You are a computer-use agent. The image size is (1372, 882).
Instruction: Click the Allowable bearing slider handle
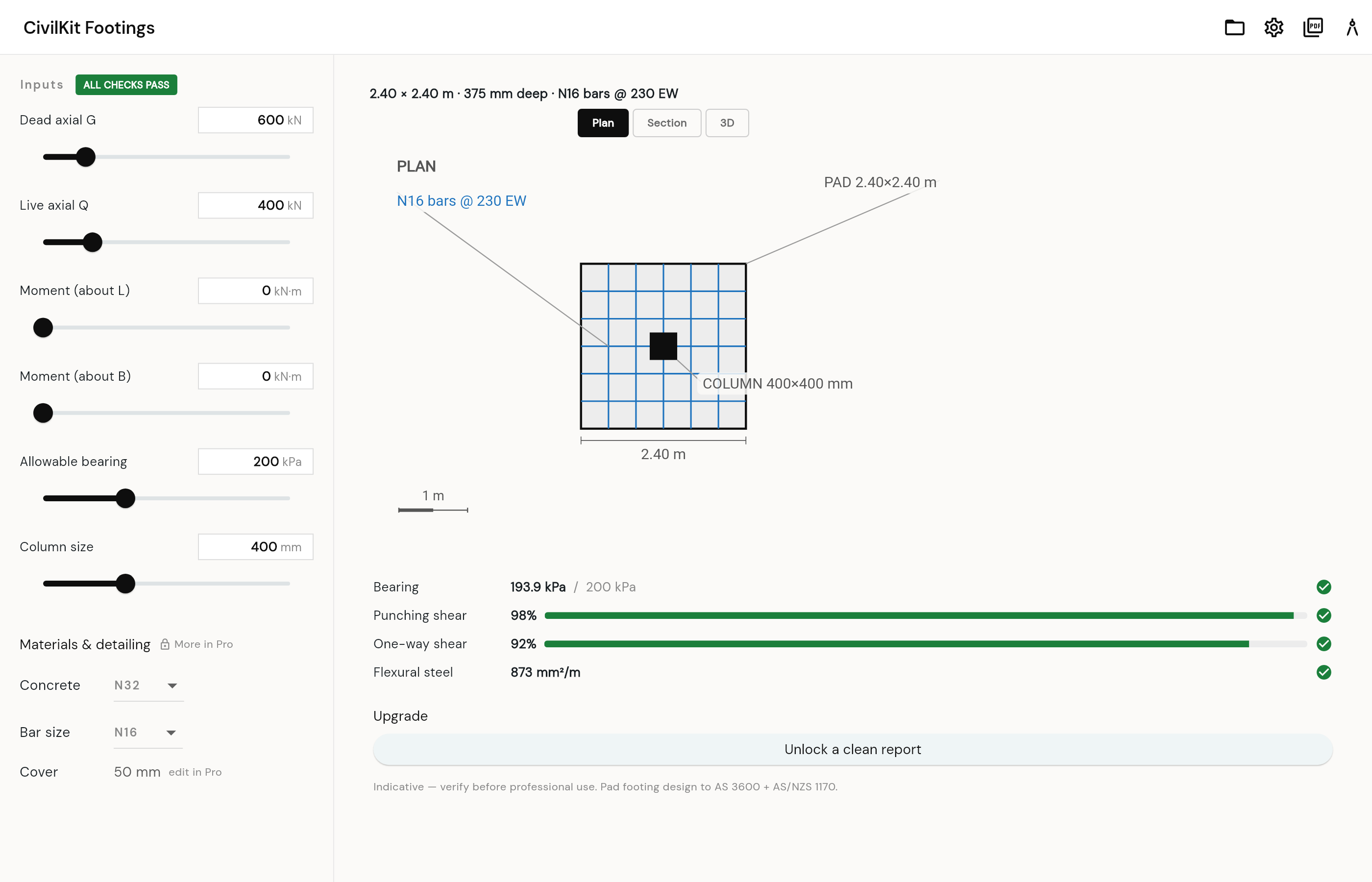[125, 498]
